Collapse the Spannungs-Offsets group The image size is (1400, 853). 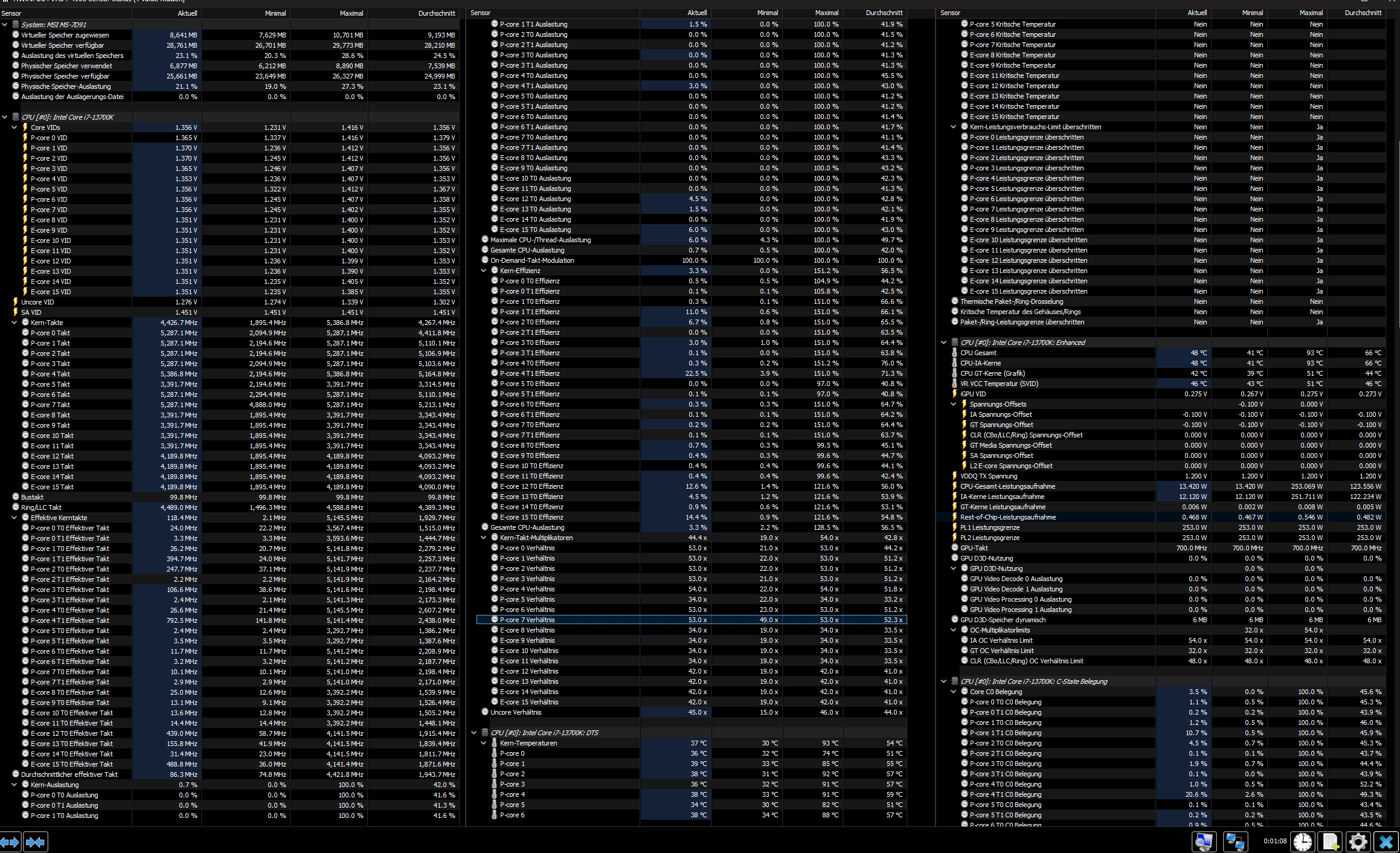tap(954, 404)
